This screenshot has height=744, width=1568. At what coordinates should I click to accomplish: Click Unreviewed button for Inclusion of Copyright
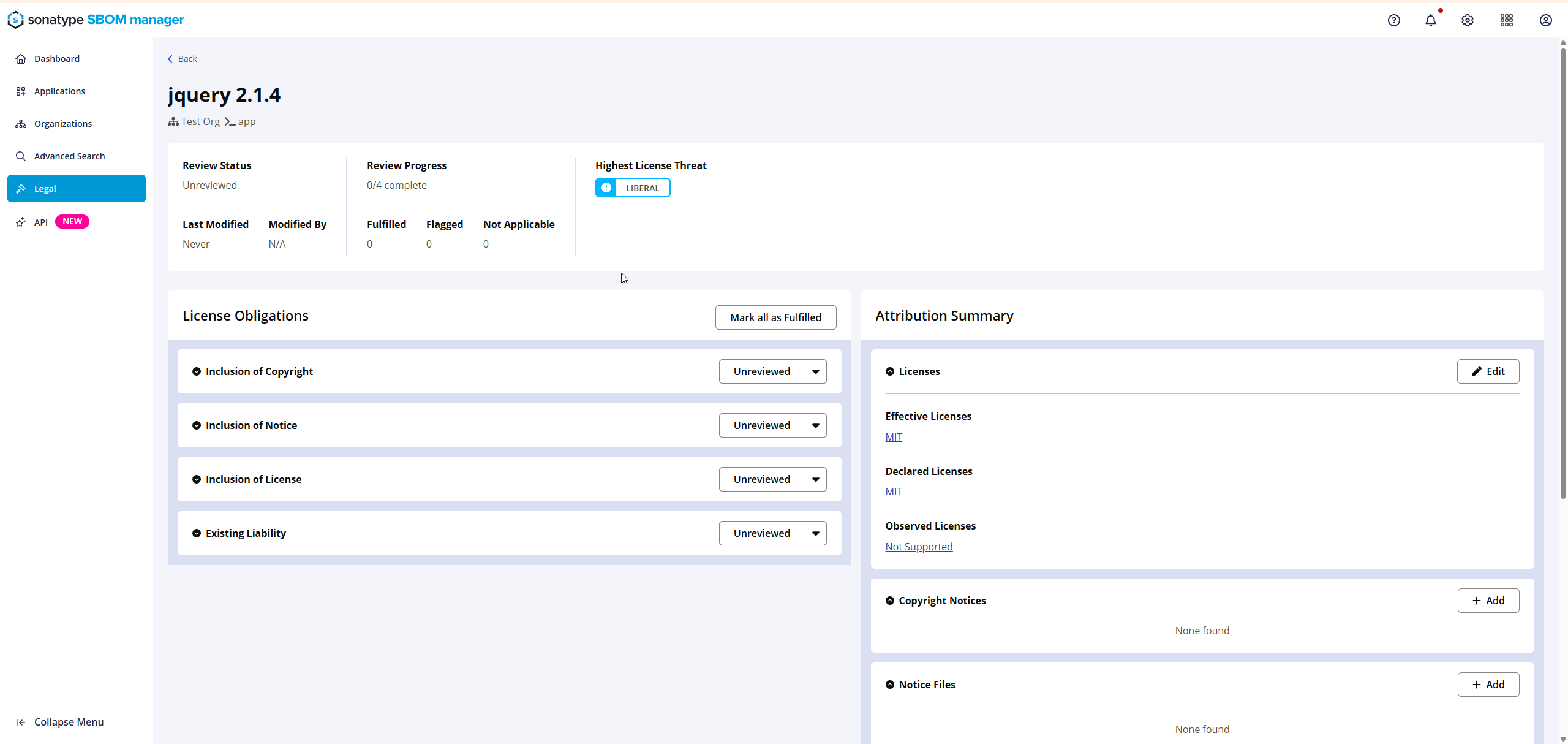[762, 371]
